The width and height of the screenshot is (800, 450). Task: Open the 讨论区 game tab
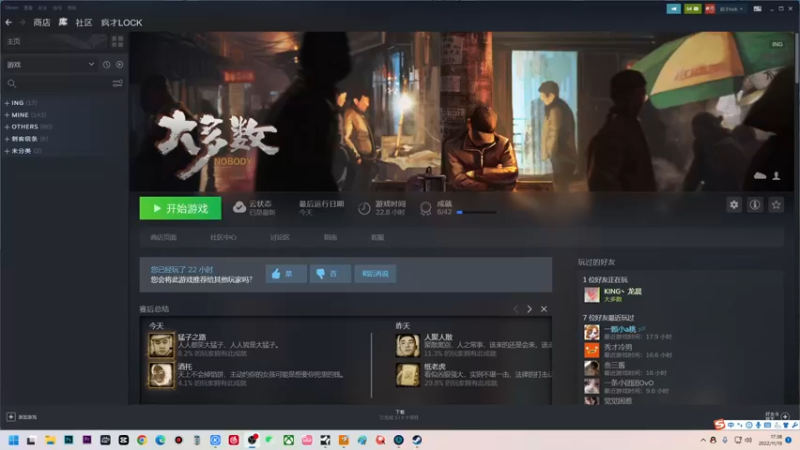pos(280,237)
